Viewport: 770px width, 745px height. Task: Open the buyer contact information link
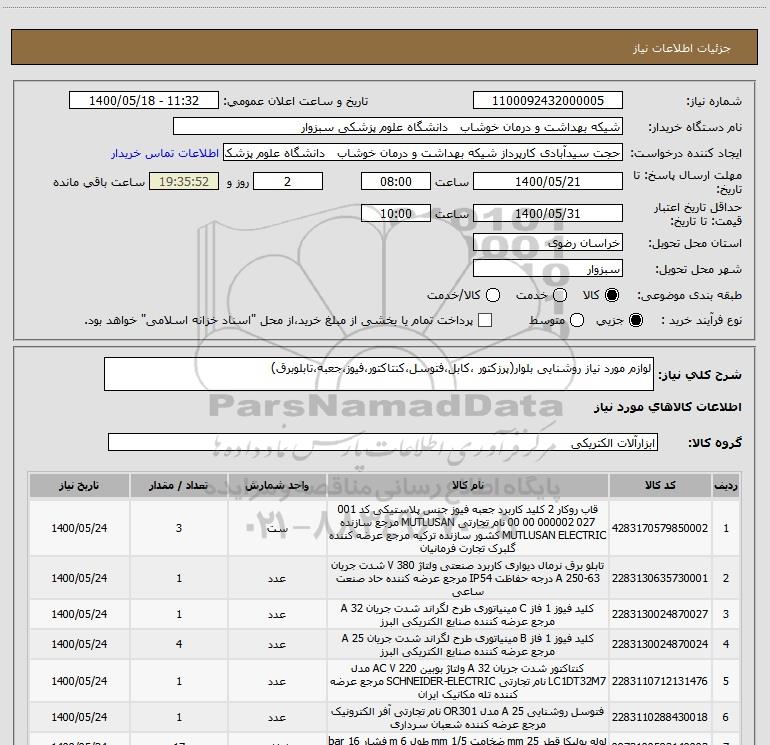tap(165, 153)
